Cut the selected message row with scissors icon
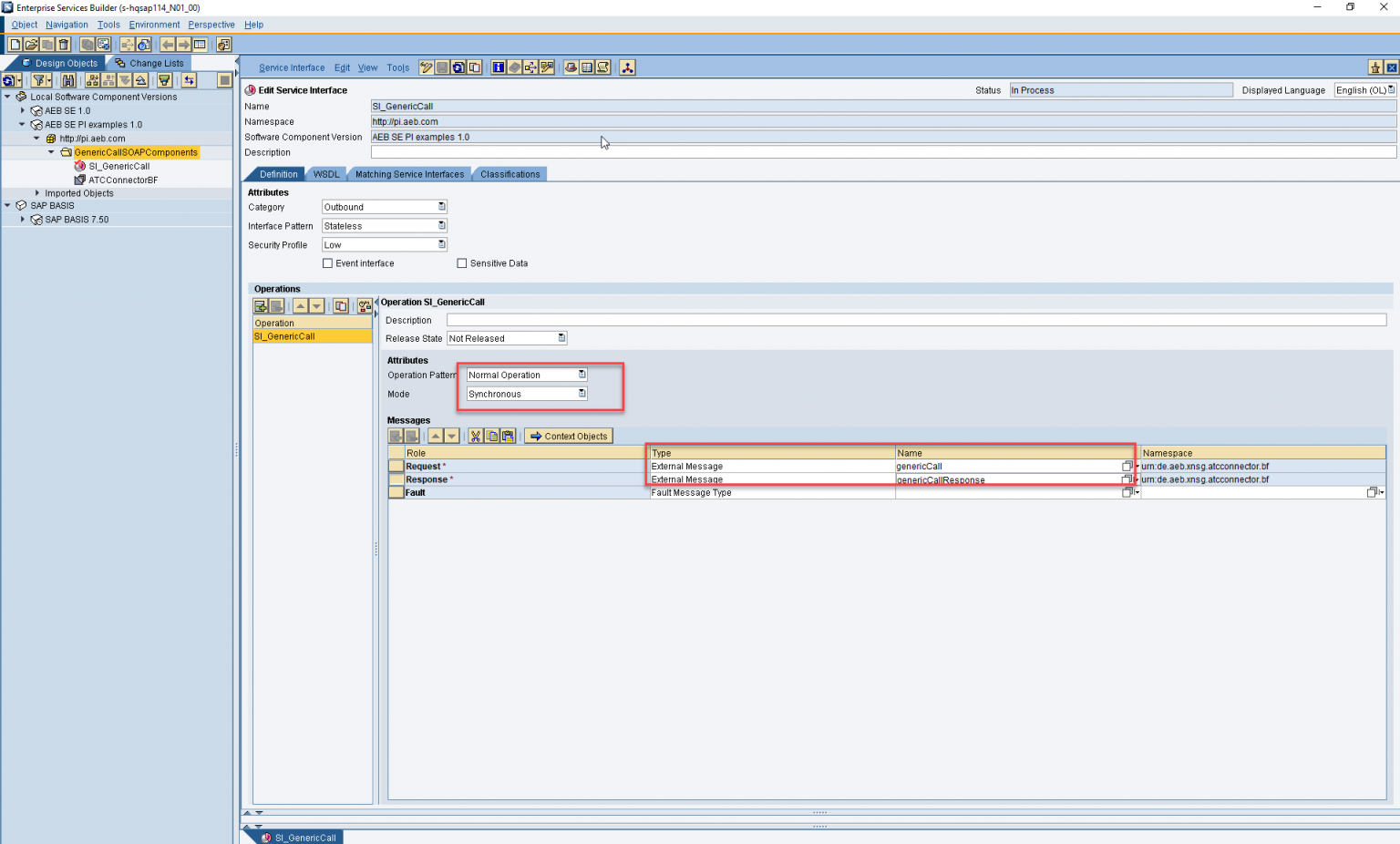 pyautogui.click(x=475, y=436)
